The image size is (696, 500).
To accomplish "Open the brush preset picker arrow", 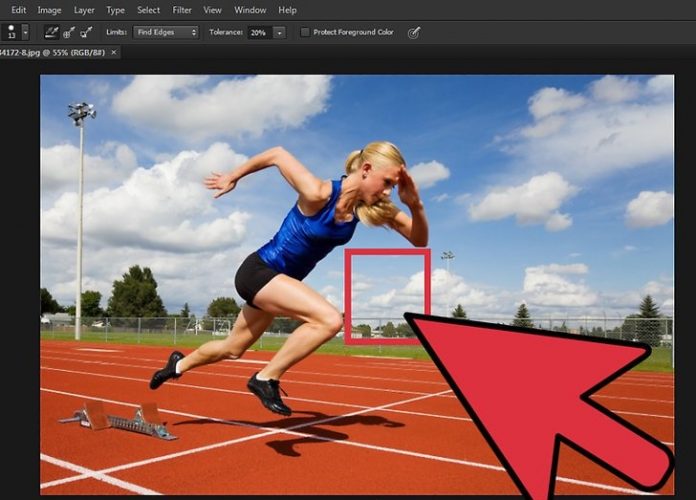I will [x=25, y=32].
